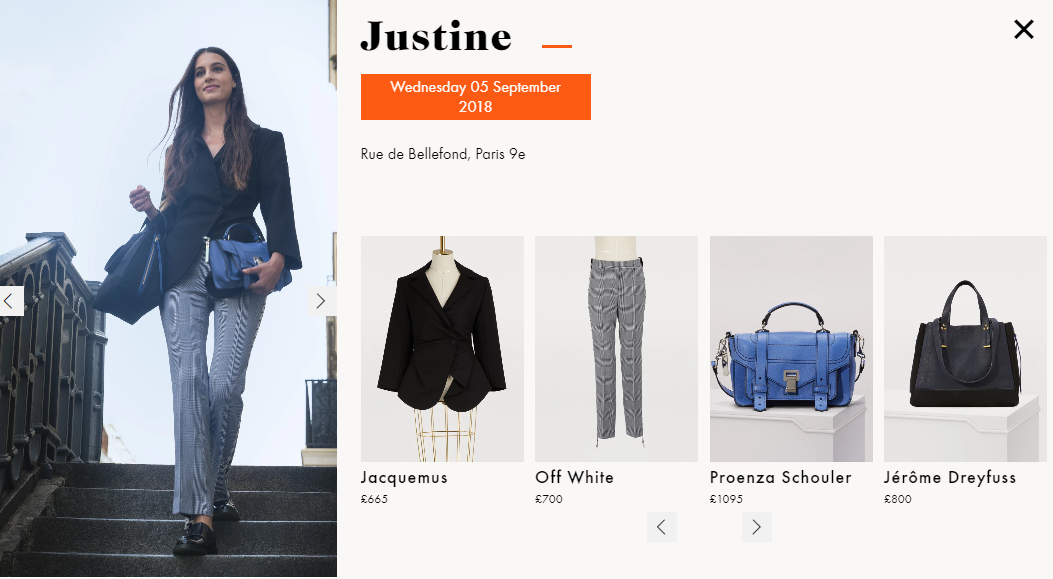
Task: Advance product carousel to next items
Action: 757,527
